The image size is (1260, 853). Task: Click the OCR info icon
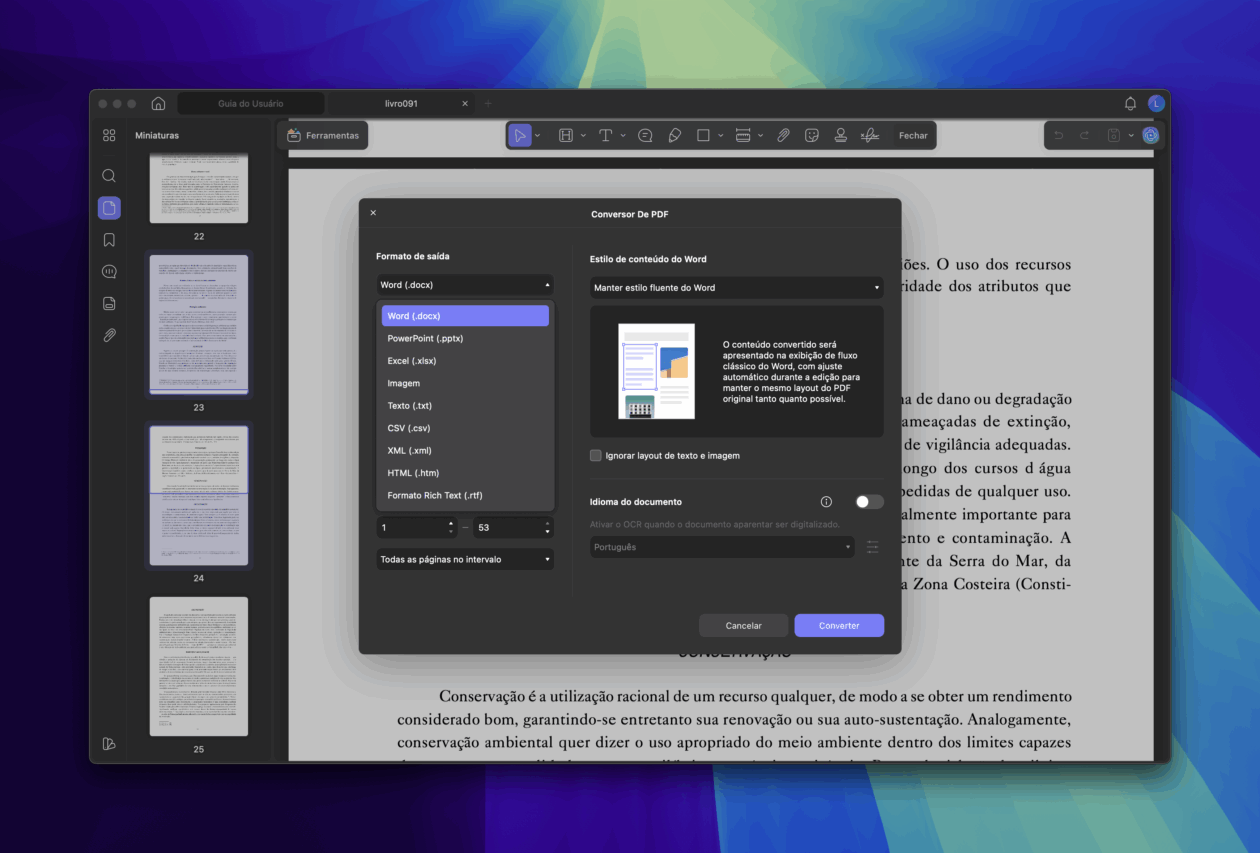point(826,502)
